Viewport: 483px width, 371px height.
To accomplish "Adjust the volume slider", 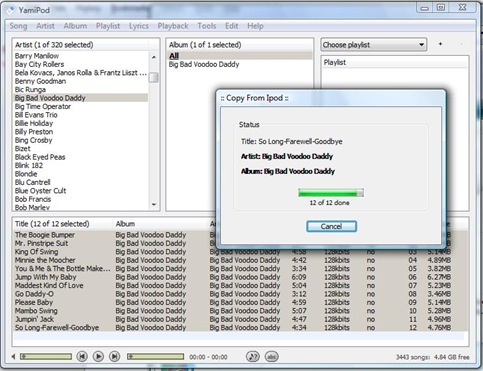I will click(46, 357).
